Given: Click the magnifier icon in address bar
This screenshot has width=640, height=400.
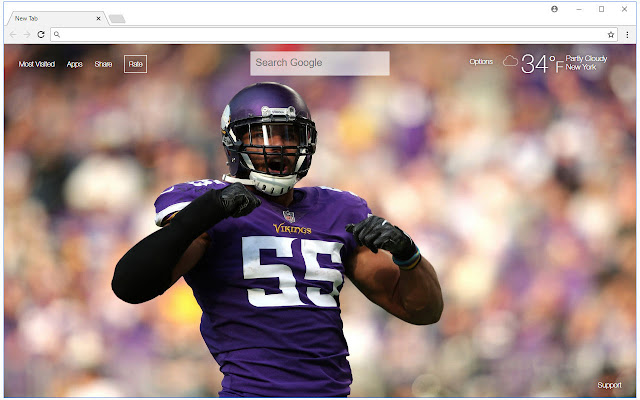Looking at the screenshot, I should (x=57, y=35).
